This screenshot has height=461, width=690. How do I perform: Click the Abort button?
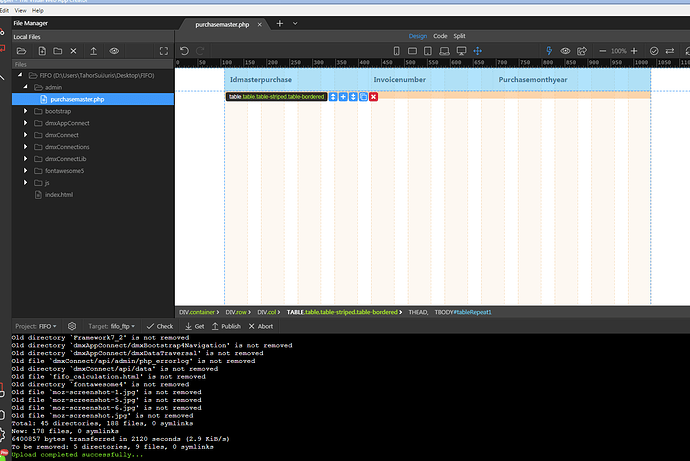(261, 326)
